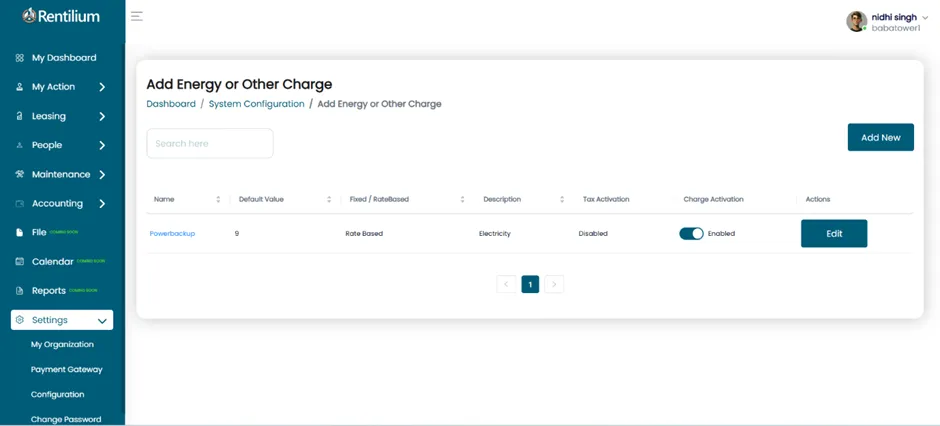Go to Dashboard breadcrumb link

pyautogui.click(x=171, y=104)
